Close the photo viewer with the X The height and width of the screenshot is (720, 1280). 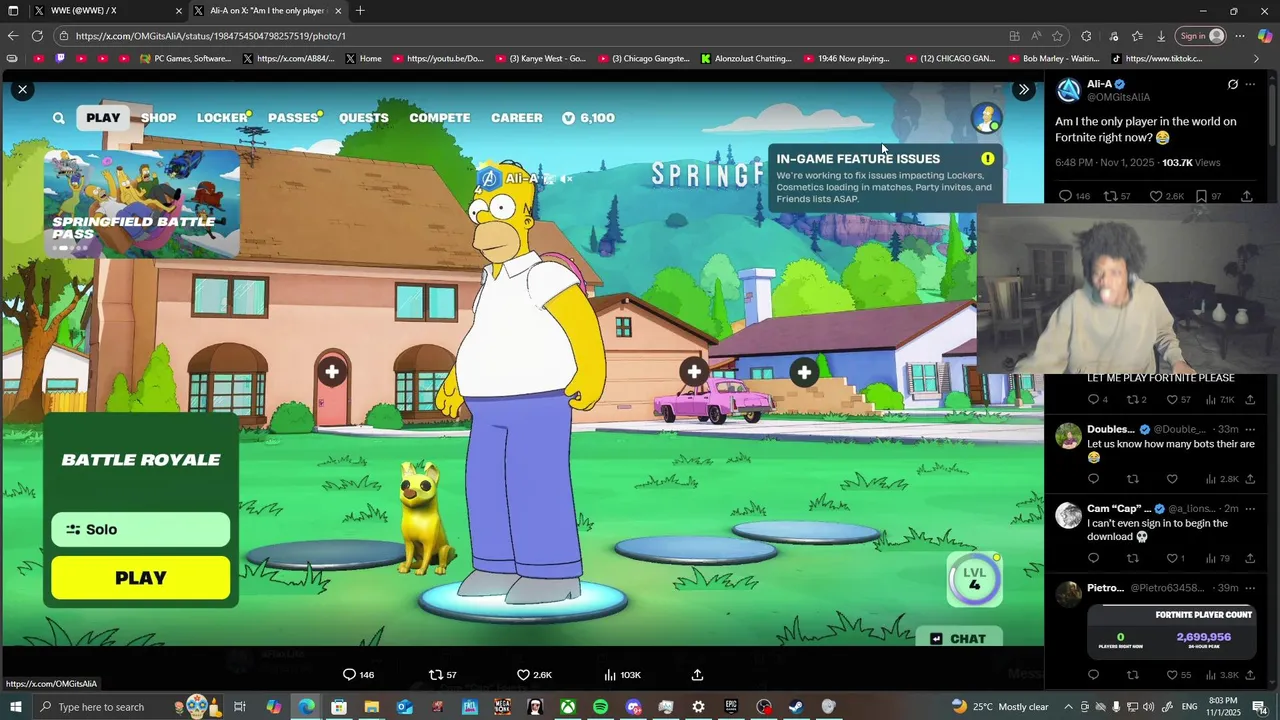22,90
